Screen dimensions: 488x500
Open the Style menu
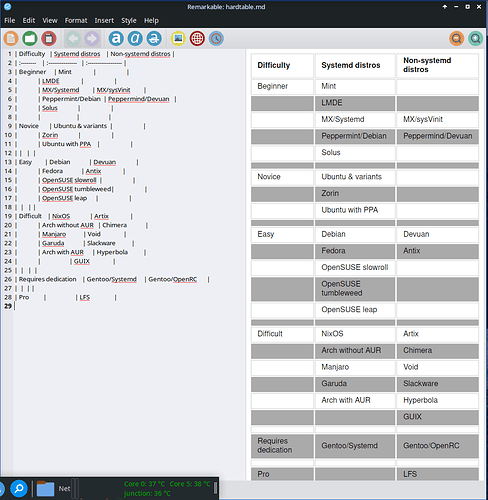click(129, 21)
